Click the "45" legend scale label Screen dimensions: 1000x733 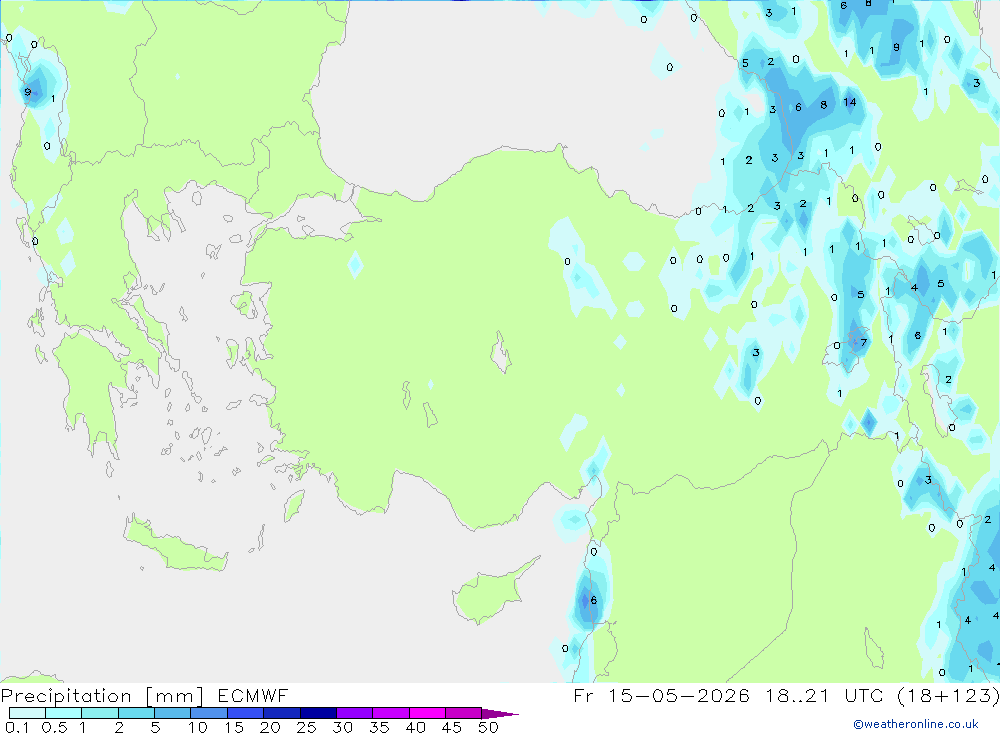click(x=452, y=727)
